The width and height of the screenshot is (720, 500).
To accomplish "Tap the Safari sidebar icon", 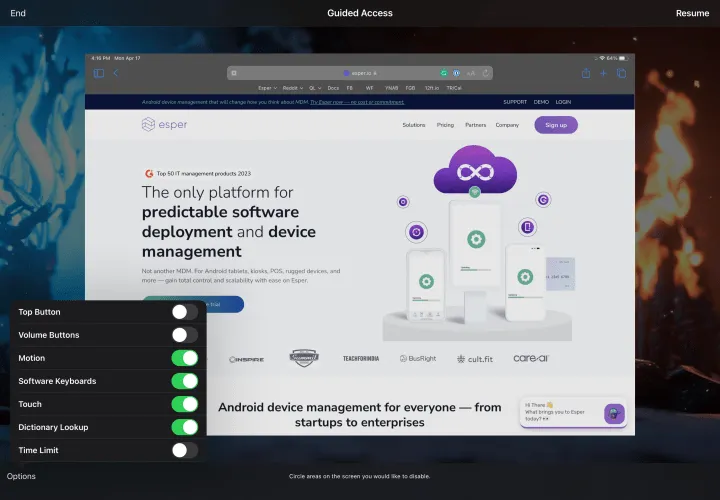I will coord(99,73).
